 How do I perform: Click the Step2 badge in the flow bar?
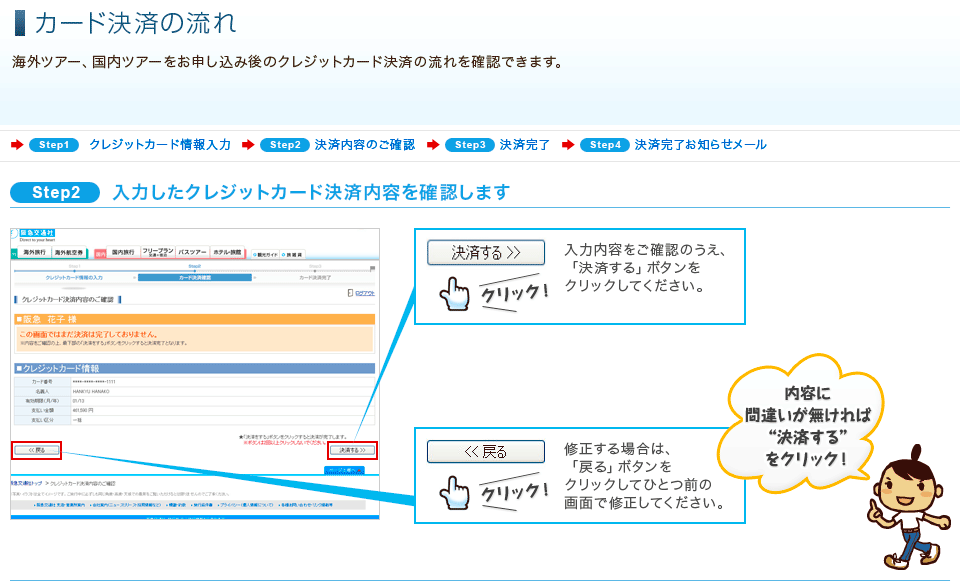point(285,145)
